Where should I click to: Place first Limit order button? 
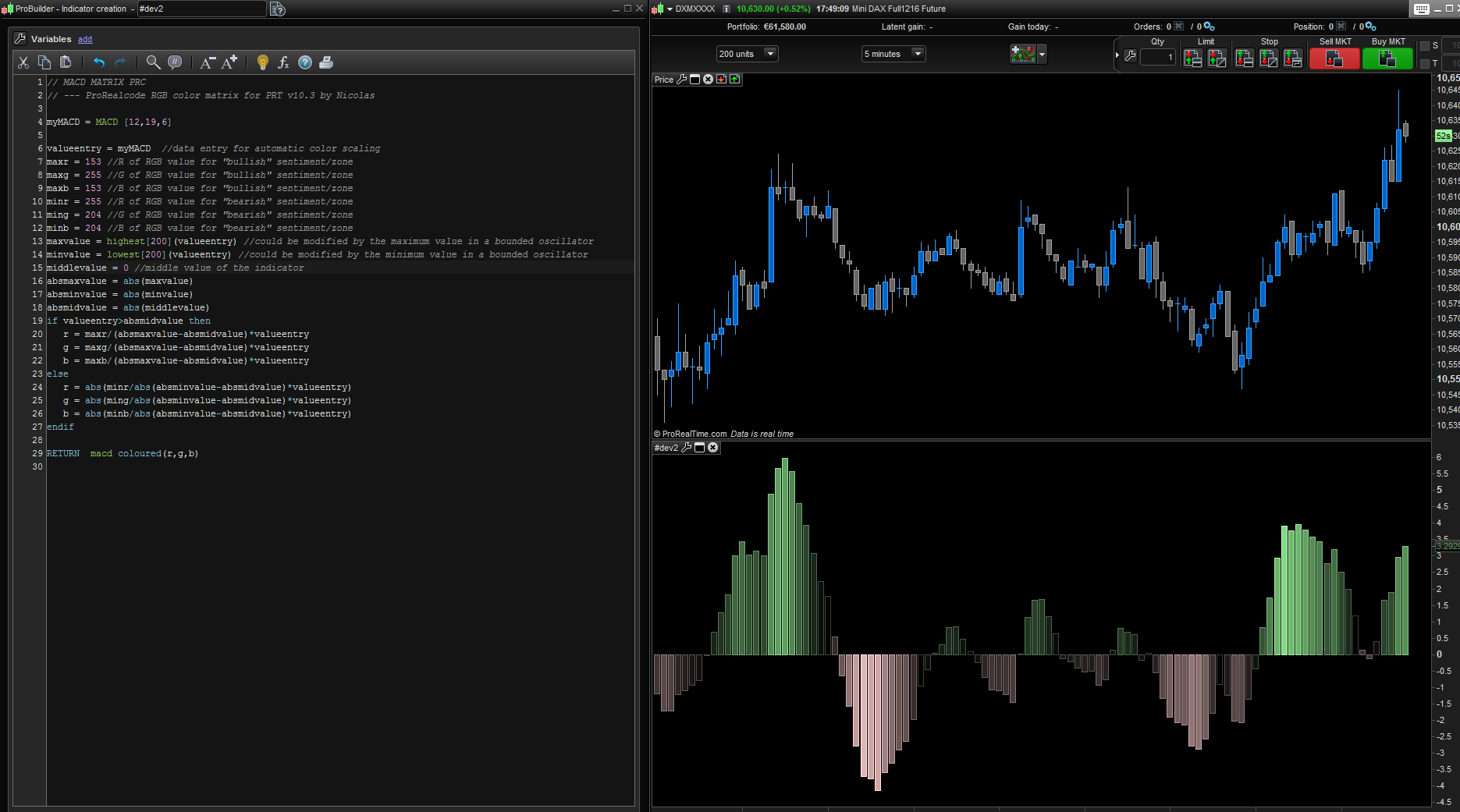click(1192, 59)
